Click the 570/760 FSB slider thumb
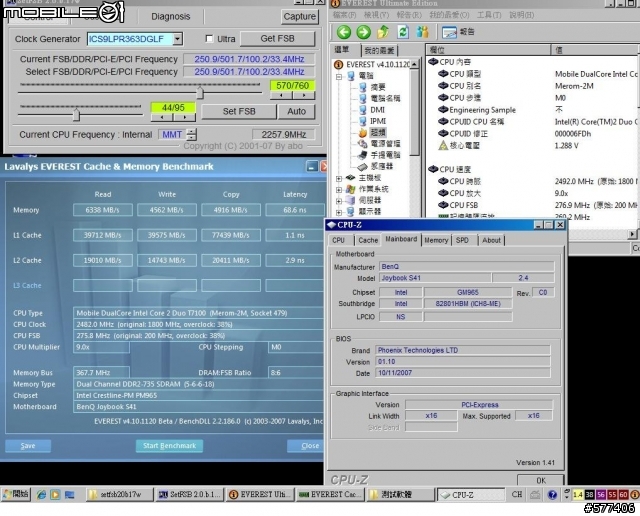This screenshot has width=640, height=516. [x=200, y=92]
